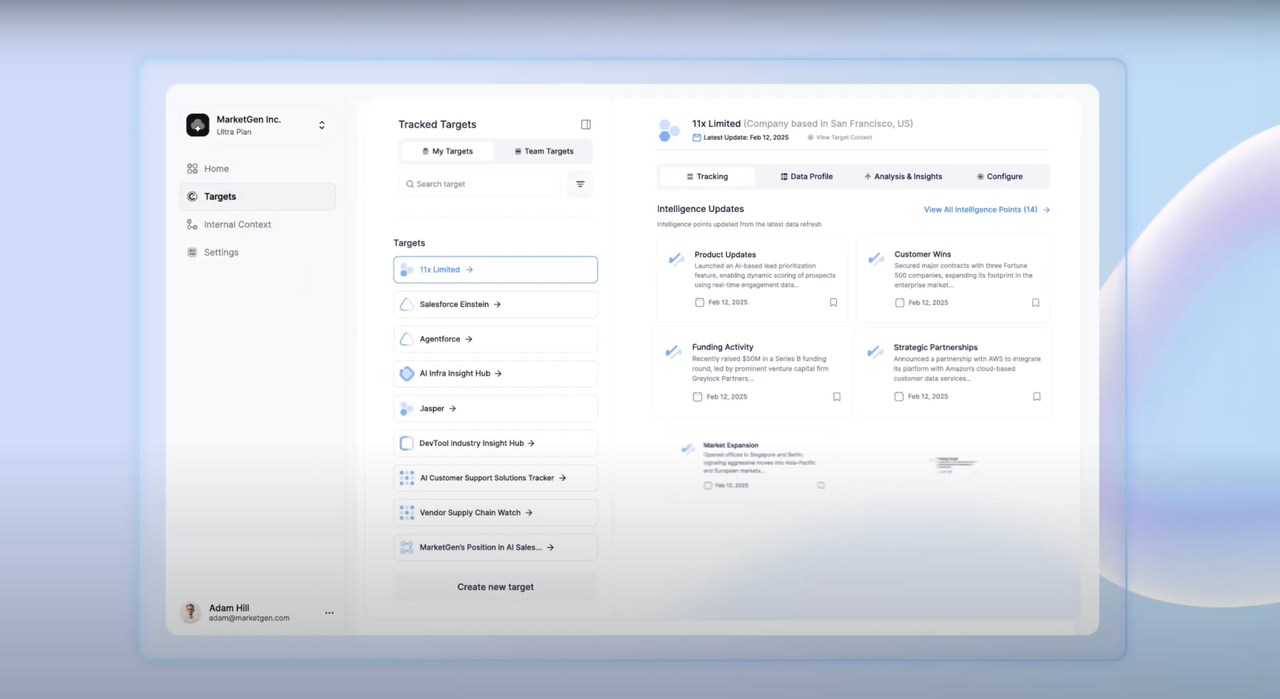Bookmark the Market Expansion card
This screenshot has width=1280, height=699.
coord(821,486)
